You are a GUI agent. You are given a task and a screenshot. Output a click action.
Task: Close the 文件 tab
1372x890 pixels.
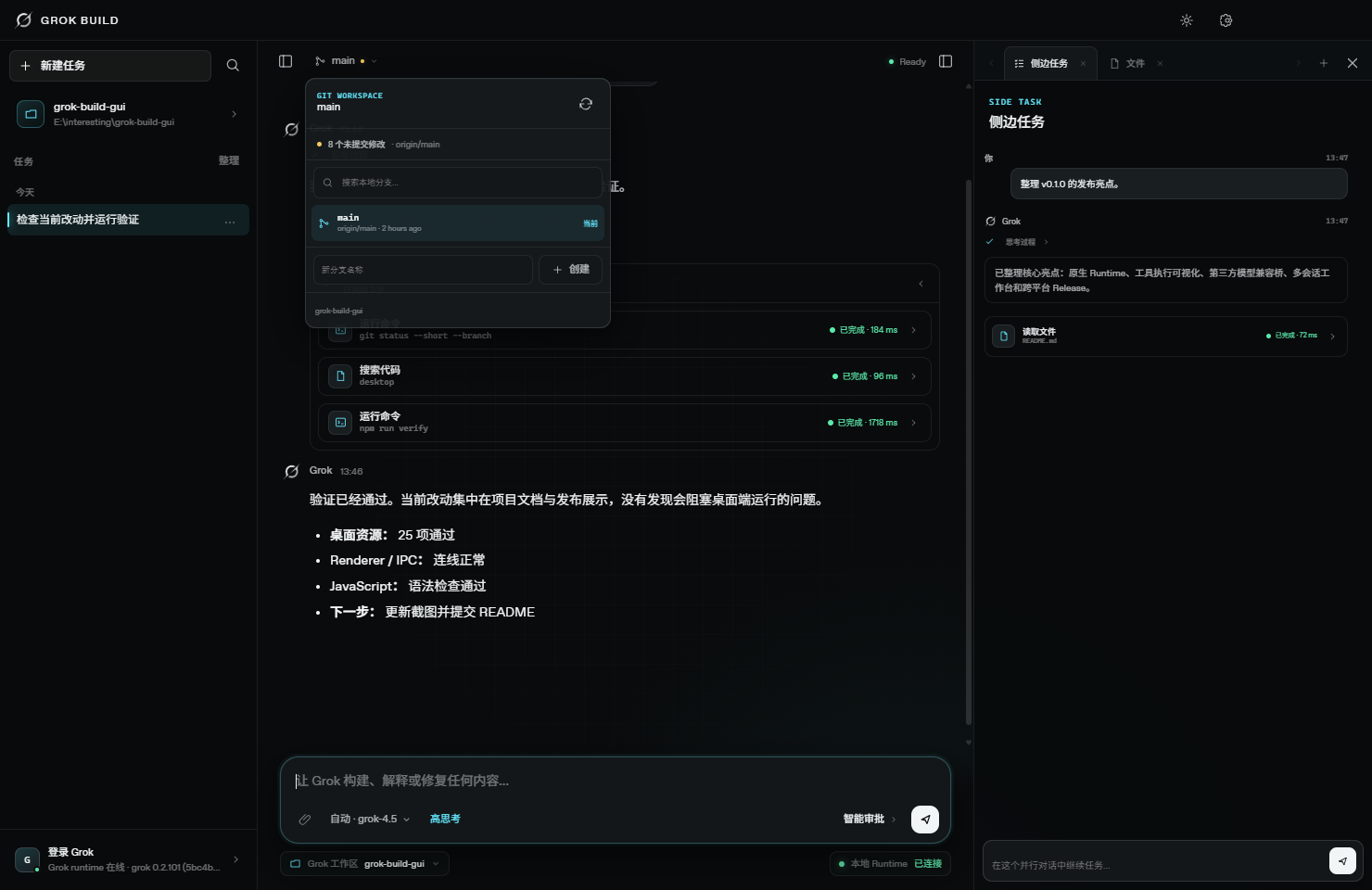click(1160, 64)
